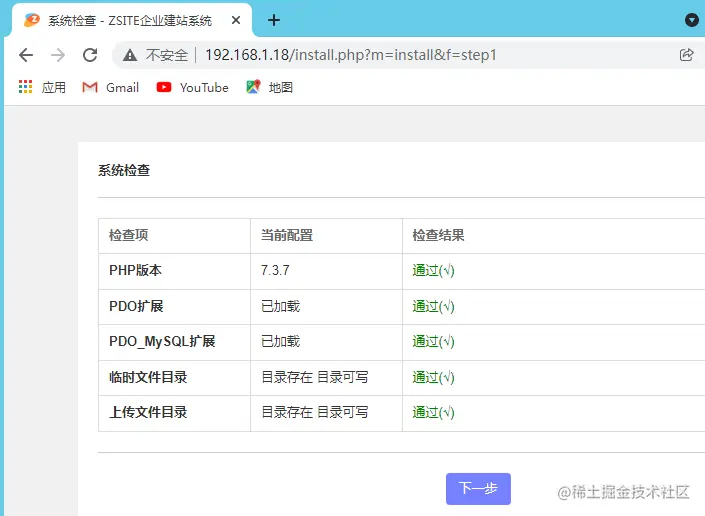Click 目录存在 目录可写 in the 临时文件目录 row
The image size is (705, 516).
click(x=315, y=377)
